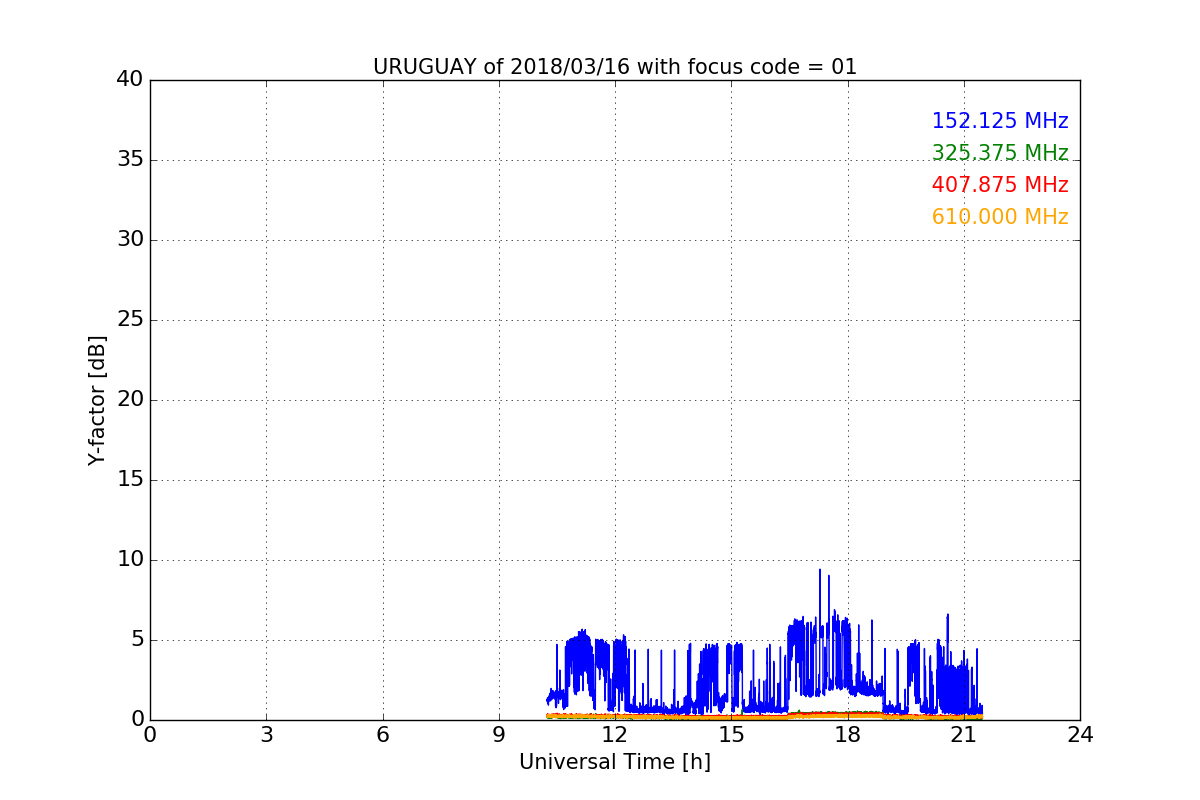Click the x-axis tick label 21
The image size is (1200, 800).
pos(964,735)
